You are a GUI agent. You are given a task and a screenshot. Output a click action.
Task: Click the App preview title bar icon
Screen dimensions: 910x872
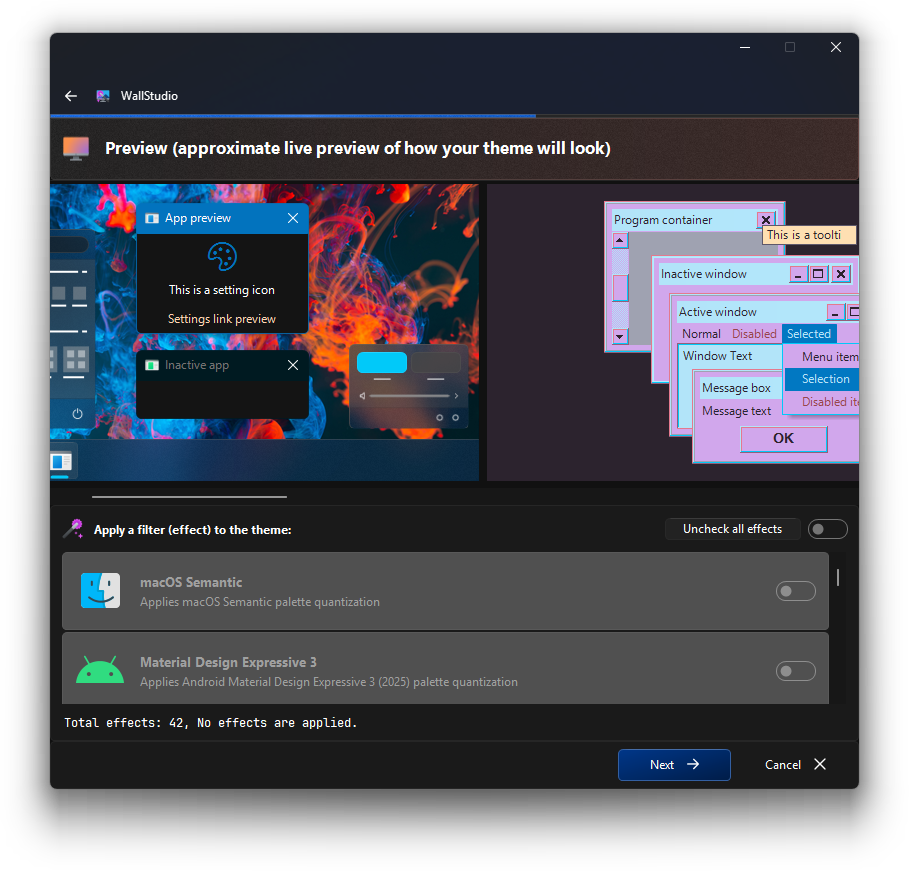tap(152, 218)
